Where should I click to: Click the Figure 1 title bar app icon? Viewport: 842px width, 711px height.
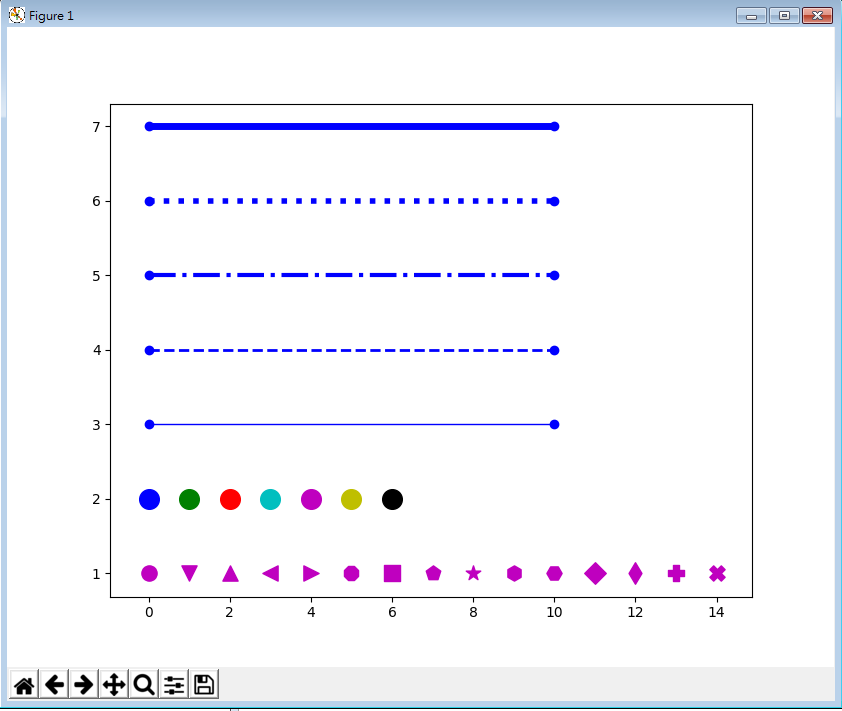pyautogui.click(x=17, y=15)
